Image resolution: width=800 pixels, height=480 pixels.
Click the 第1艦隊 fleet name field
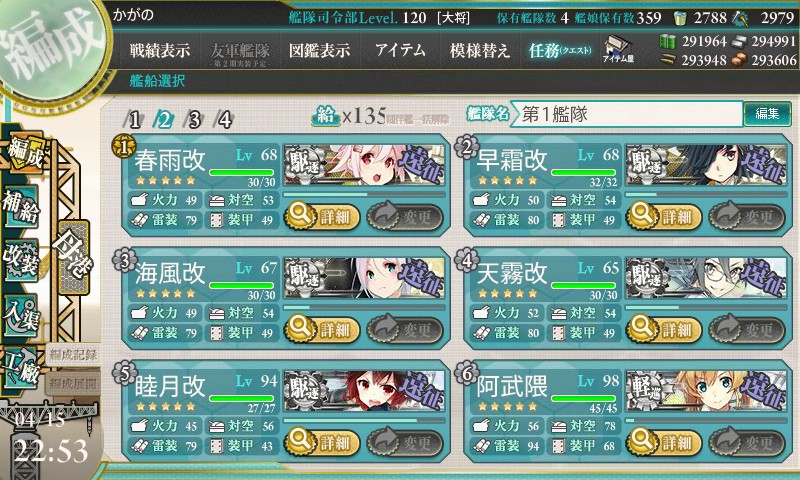coord(628,114)
